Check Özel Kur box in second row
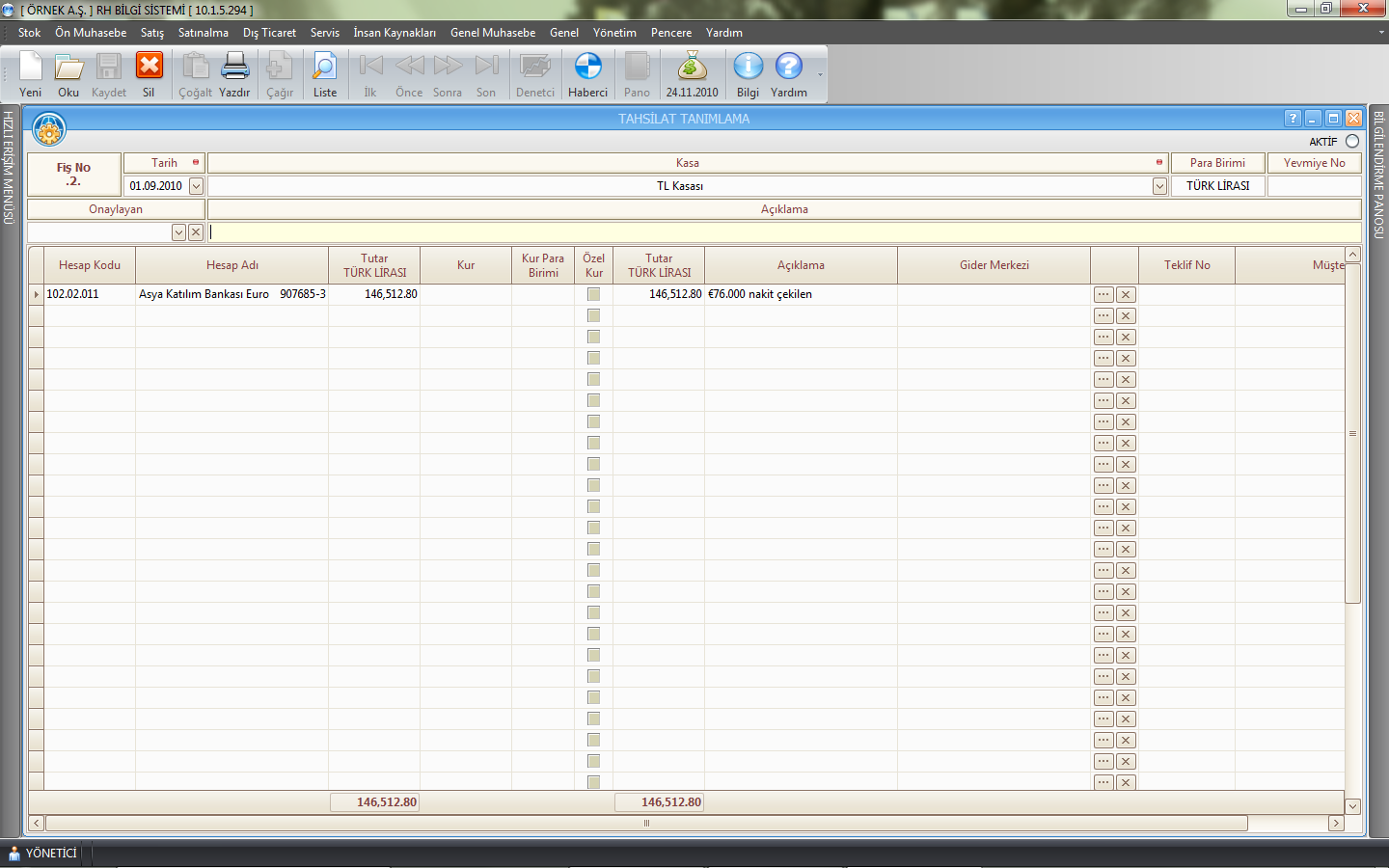1389x868 pixels. point(593,315)
